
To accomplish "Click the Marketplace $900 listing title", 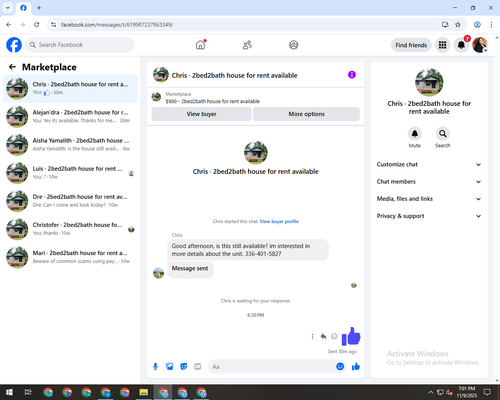I will pyautogui.click(x=213, y=101).
